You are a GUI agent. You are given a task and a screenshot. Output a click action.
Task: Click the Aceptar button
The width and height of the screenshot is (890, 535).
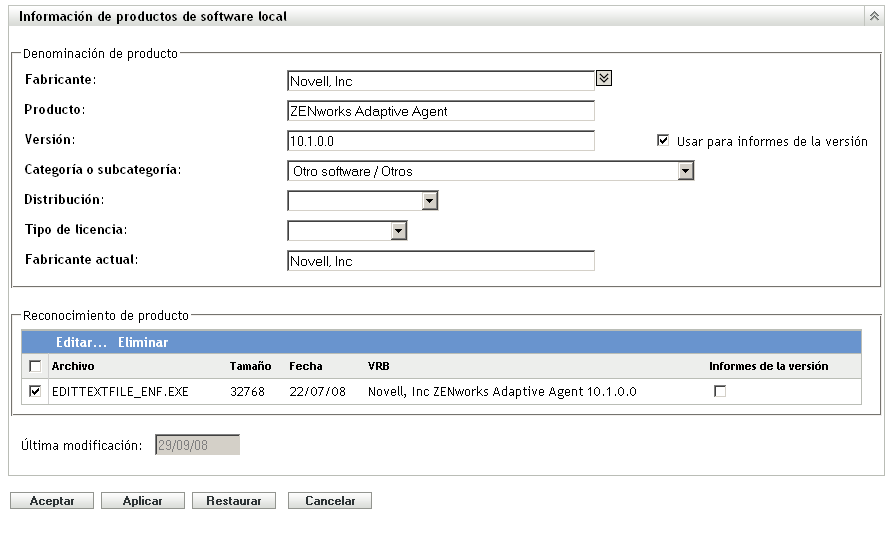point(52,500)
